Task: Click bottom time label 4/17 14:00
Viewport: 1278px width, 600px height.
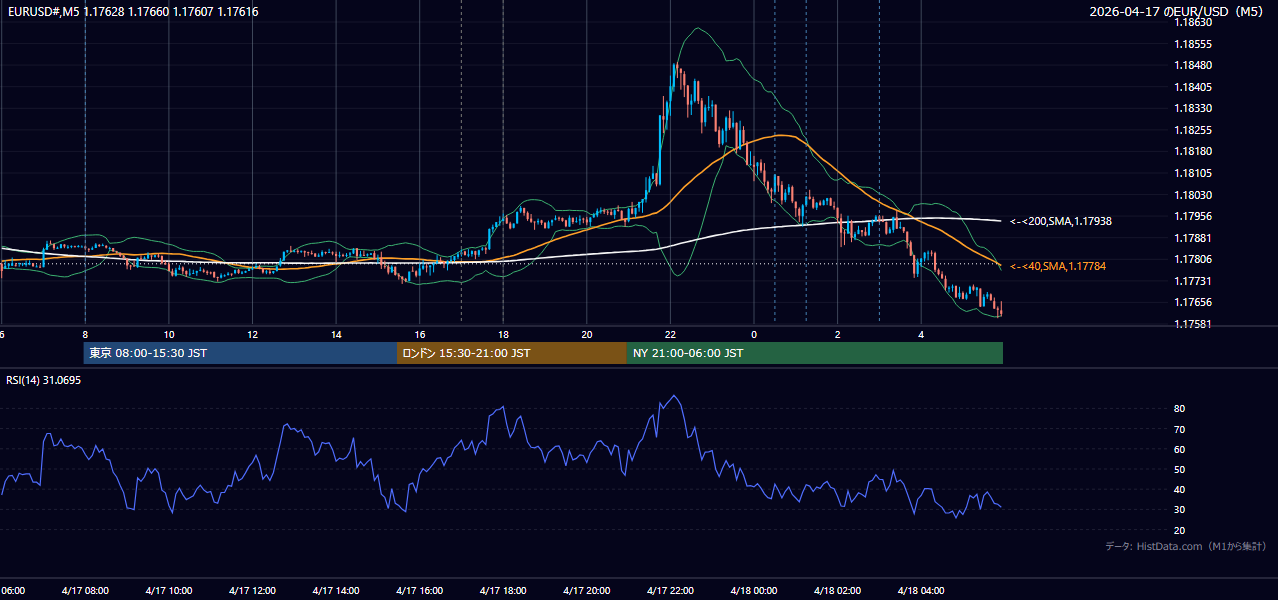Action: click(x=336, y=591)
